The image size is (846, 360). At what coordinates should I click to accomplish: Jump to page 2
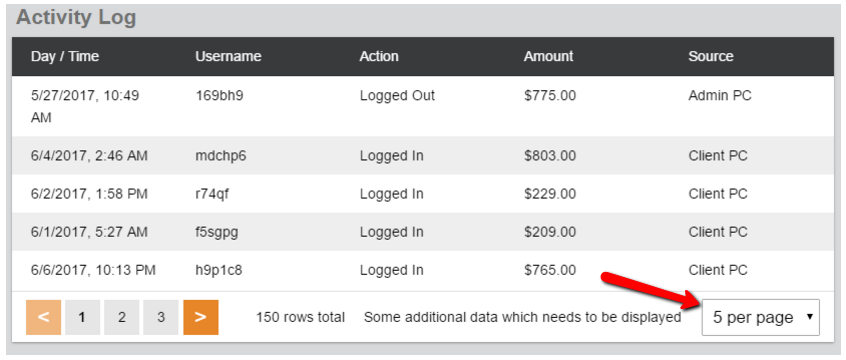[x=122, y=317]
